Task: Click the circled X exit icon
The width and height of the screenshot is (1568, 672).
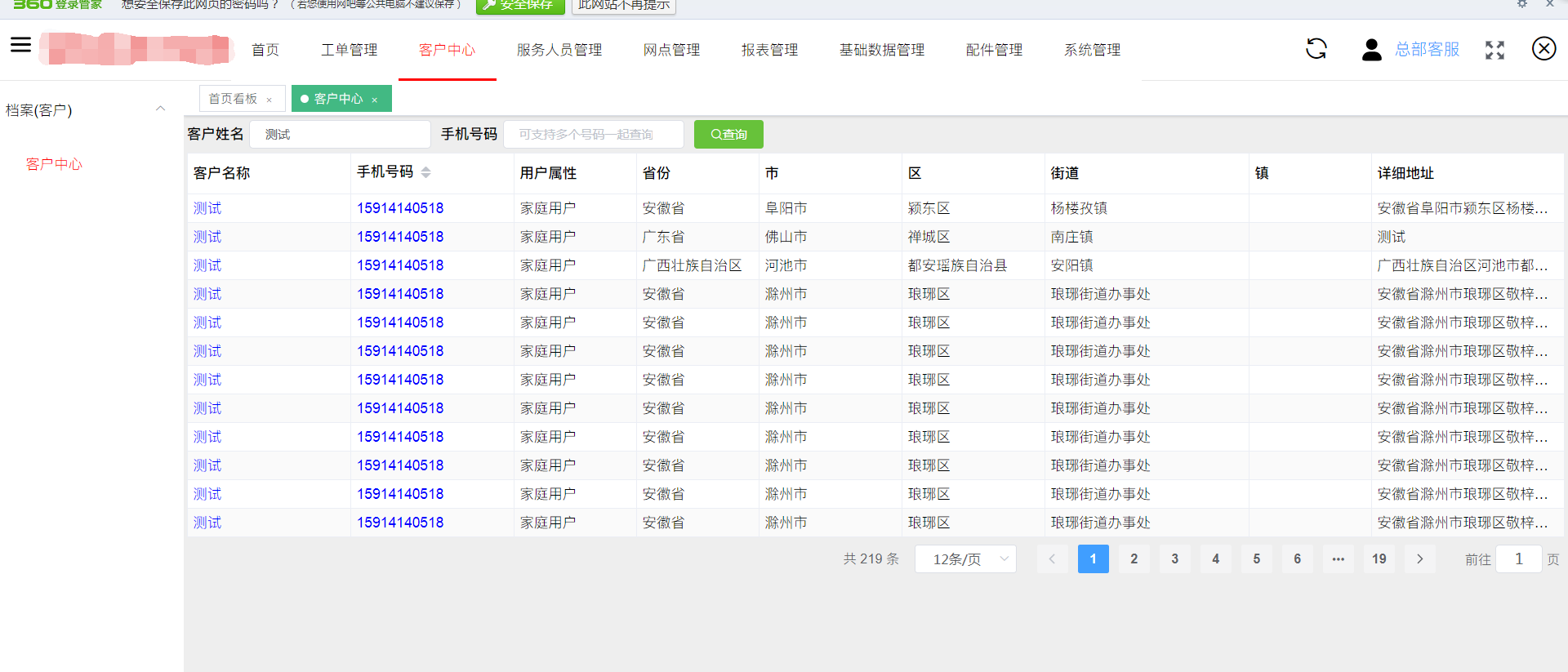Action: click(x=1543, y=49)
